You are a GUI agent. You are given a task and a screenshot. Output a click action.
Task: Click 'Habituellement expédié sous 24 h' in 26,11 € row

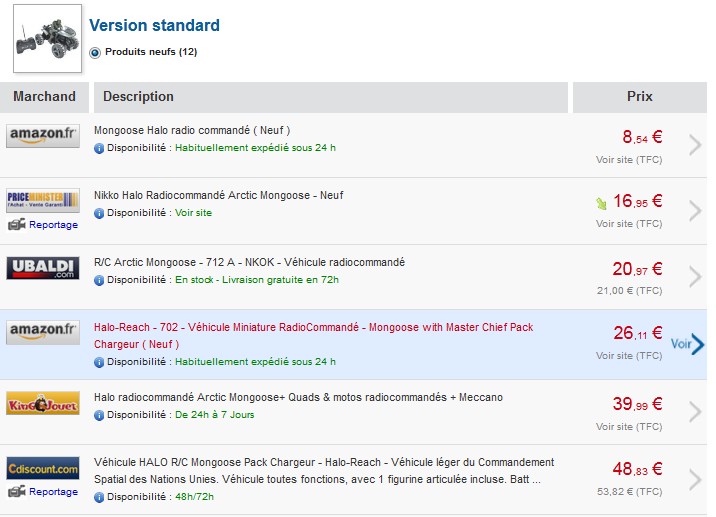coord(255,362)
